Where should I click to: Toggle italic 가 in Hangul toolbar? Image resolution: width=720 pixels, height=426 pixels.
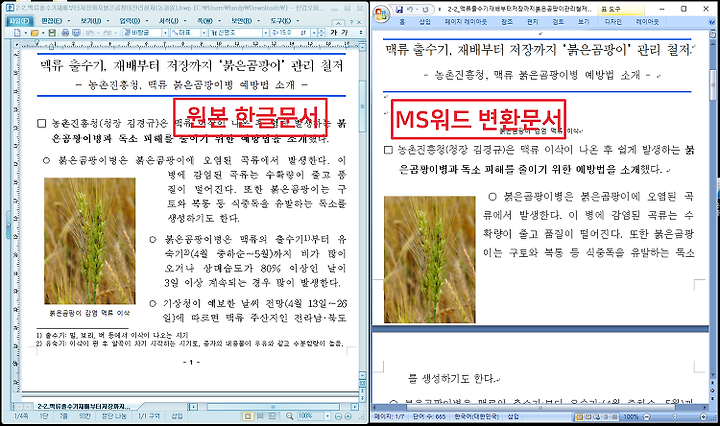(x=344, y=33)
